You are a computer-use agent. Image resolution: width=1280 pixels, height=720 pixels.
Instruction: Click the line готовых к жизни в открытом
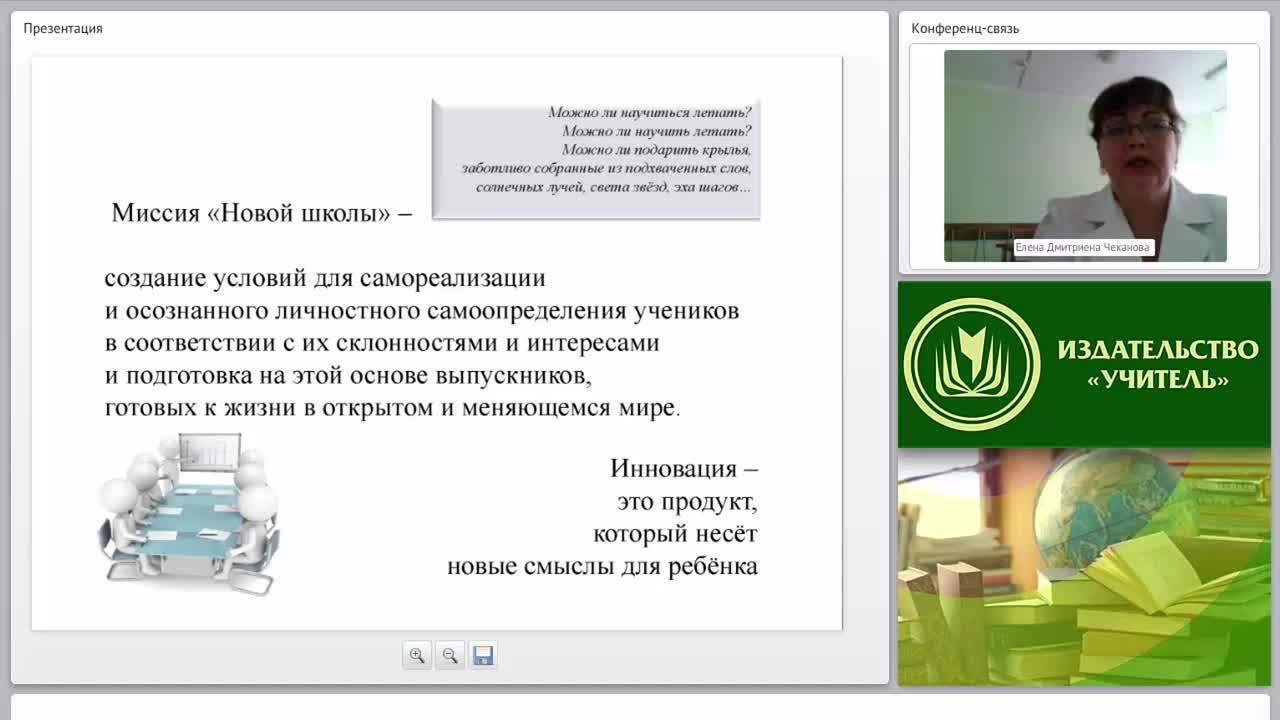[392, 408]
